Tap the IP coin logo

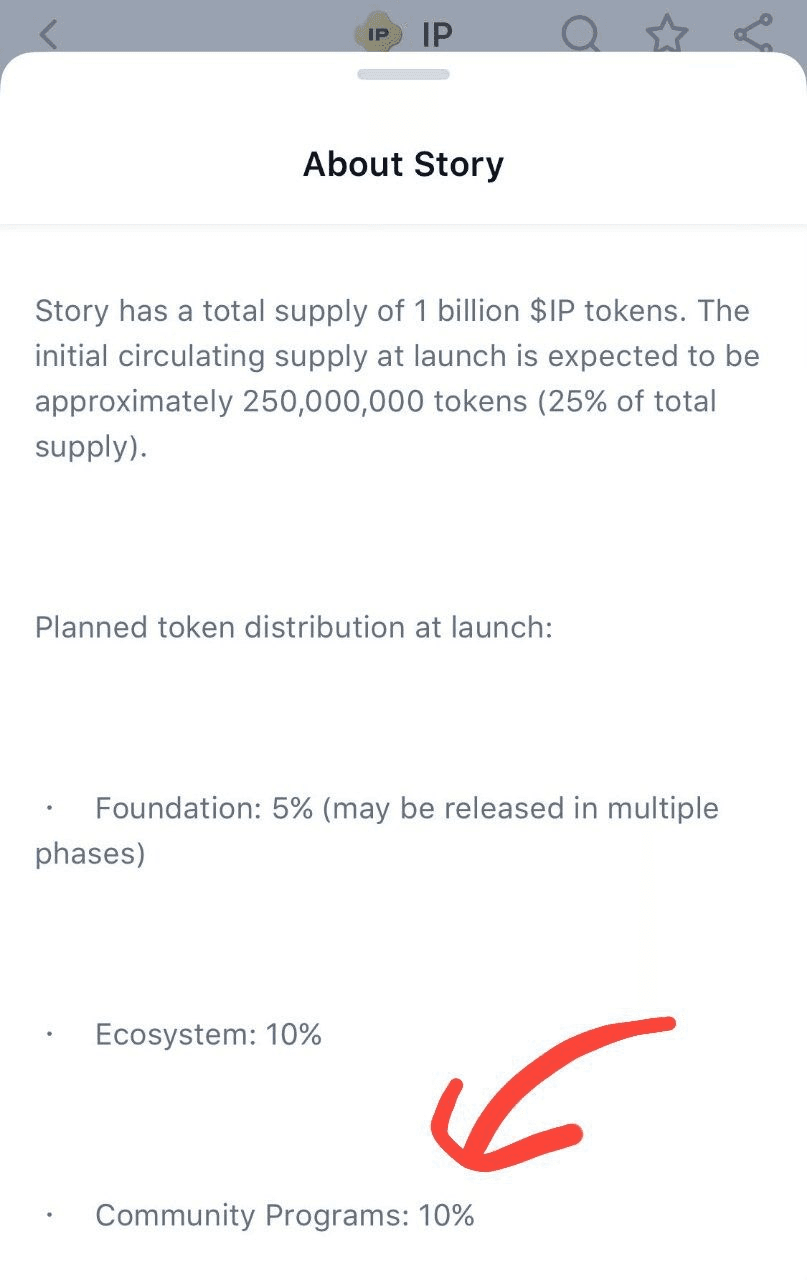[380, 34]
